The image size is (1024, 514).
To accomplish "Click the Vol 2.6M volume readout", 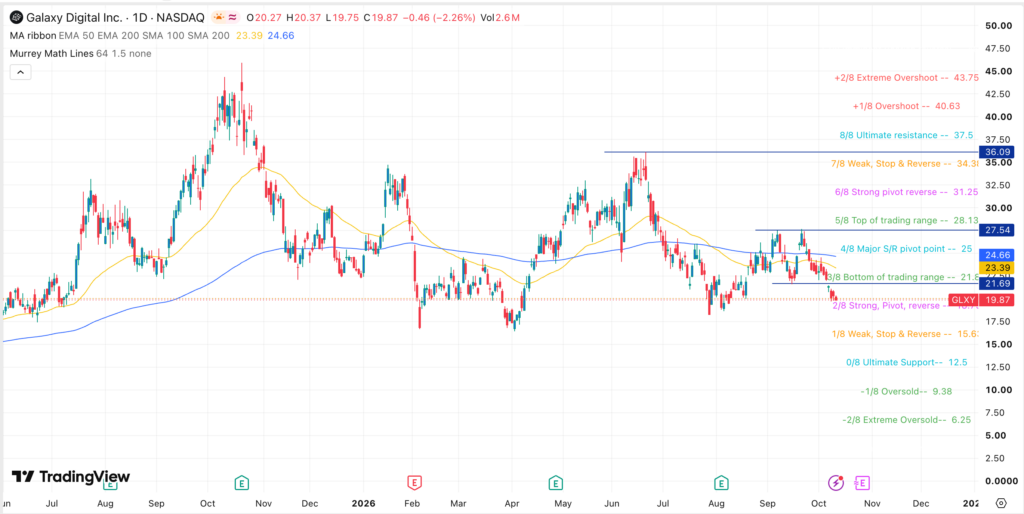I will click(500, 17).
